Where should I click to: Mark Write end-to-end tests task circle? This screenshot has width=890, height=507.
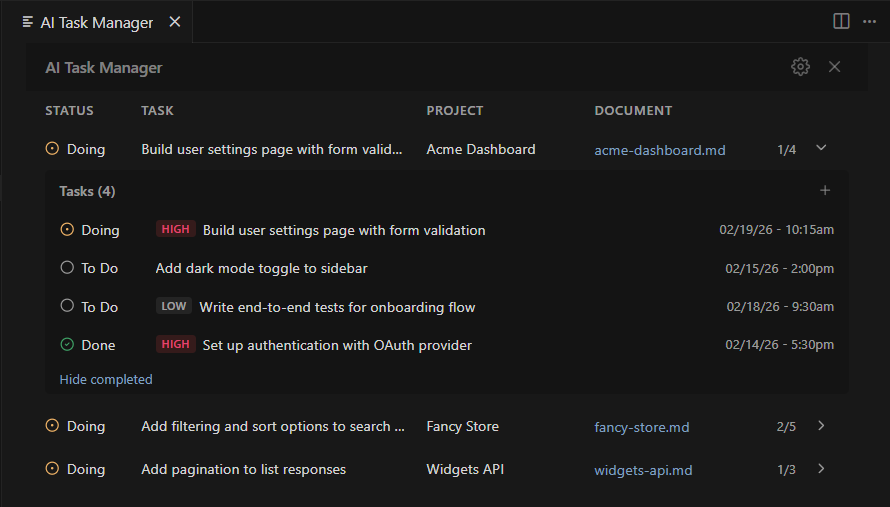67,305
